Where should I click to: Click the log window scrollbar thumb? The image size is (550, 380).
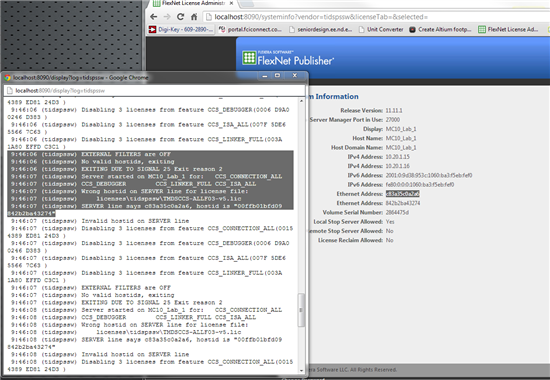(301, 310)
